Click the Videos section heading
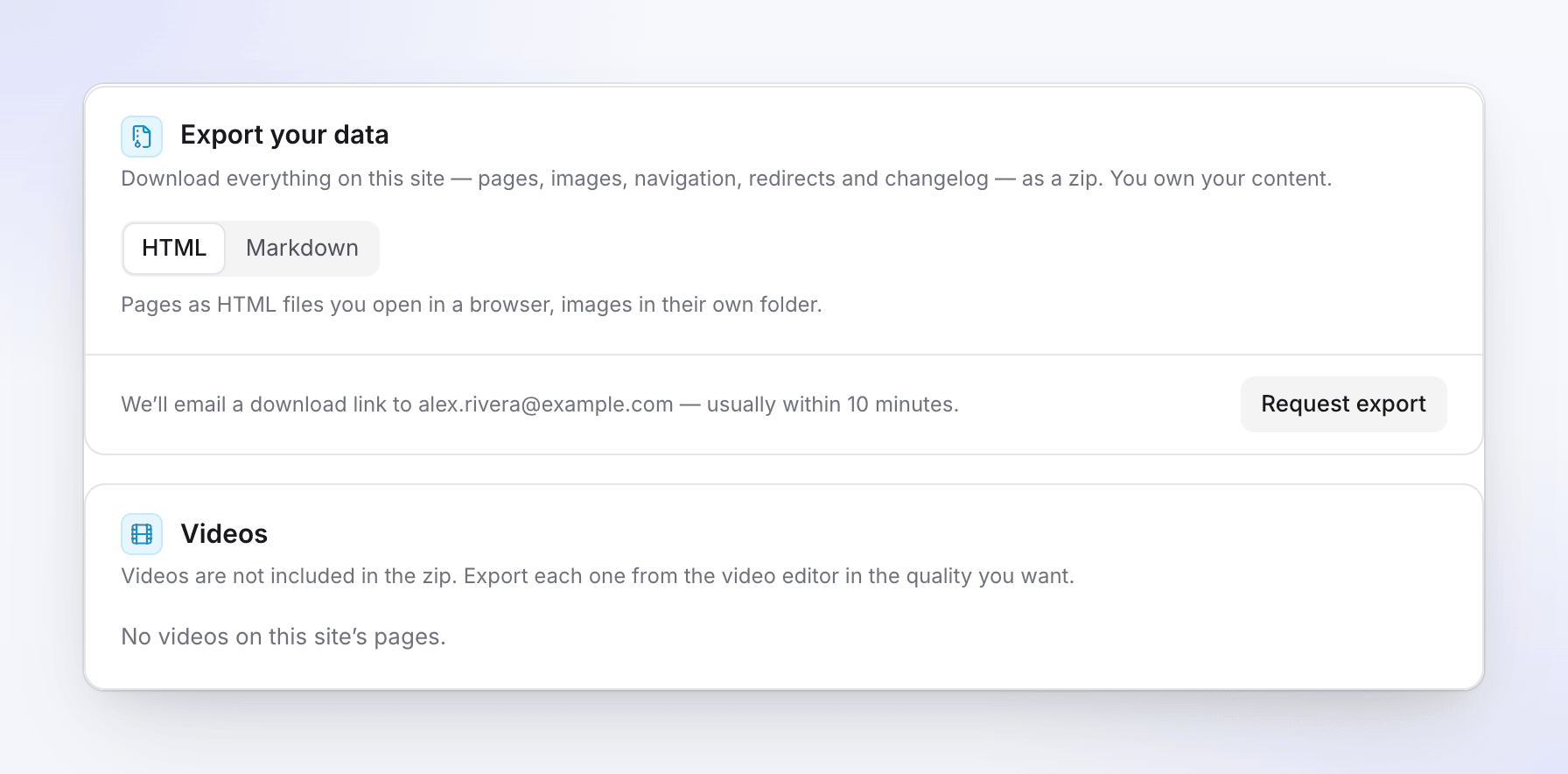1568x774 pixels. pyautogui.click(x=224, y=534)
